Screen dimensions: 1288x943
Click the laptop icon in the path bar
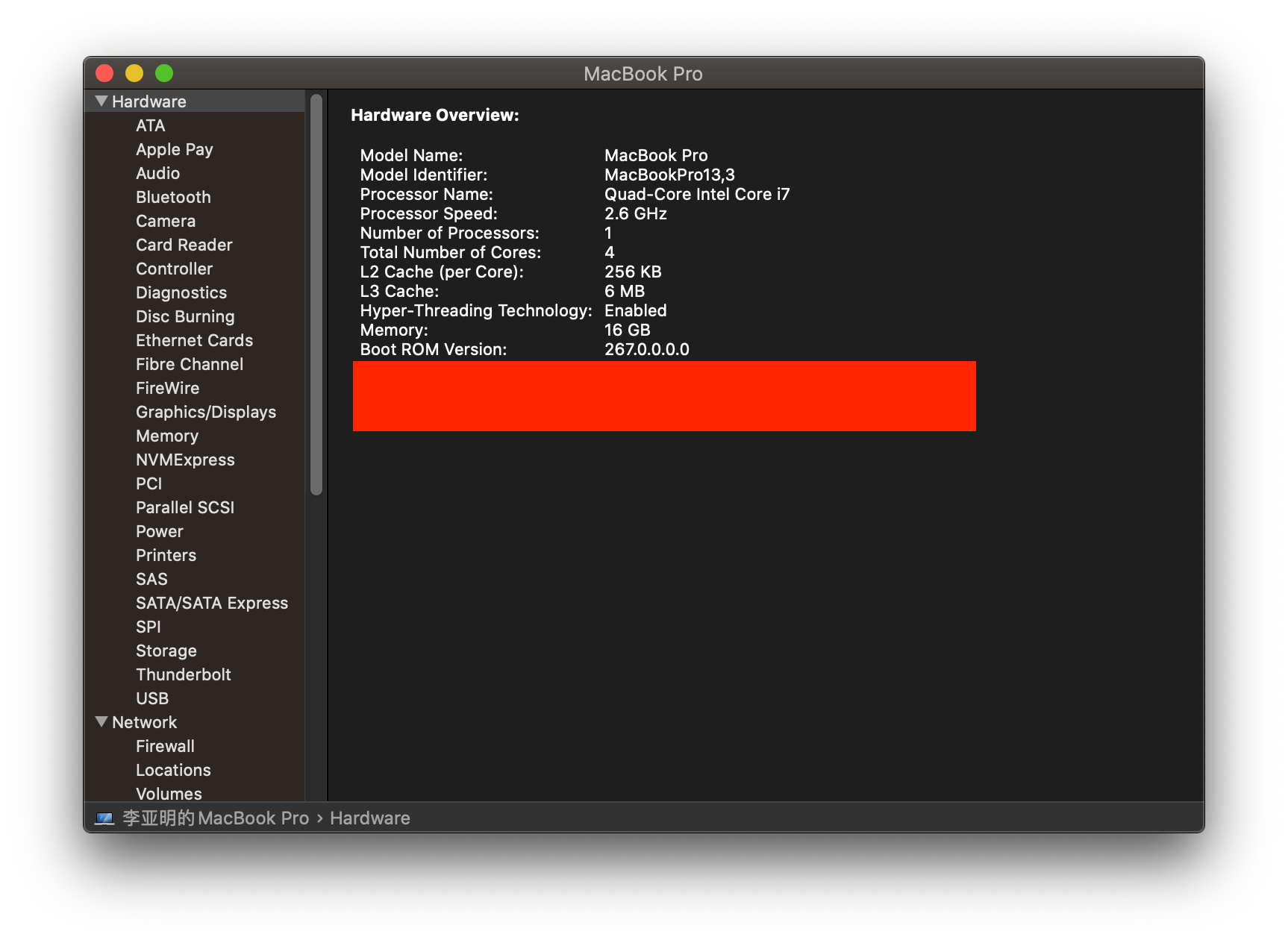click(x=104, y=818)
